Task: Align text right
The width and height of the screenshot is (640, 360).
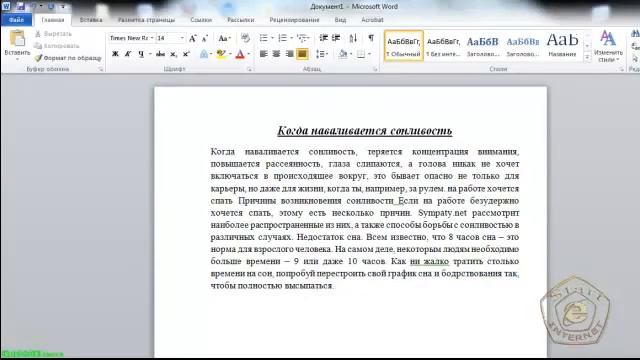Action: pos(289,54)
